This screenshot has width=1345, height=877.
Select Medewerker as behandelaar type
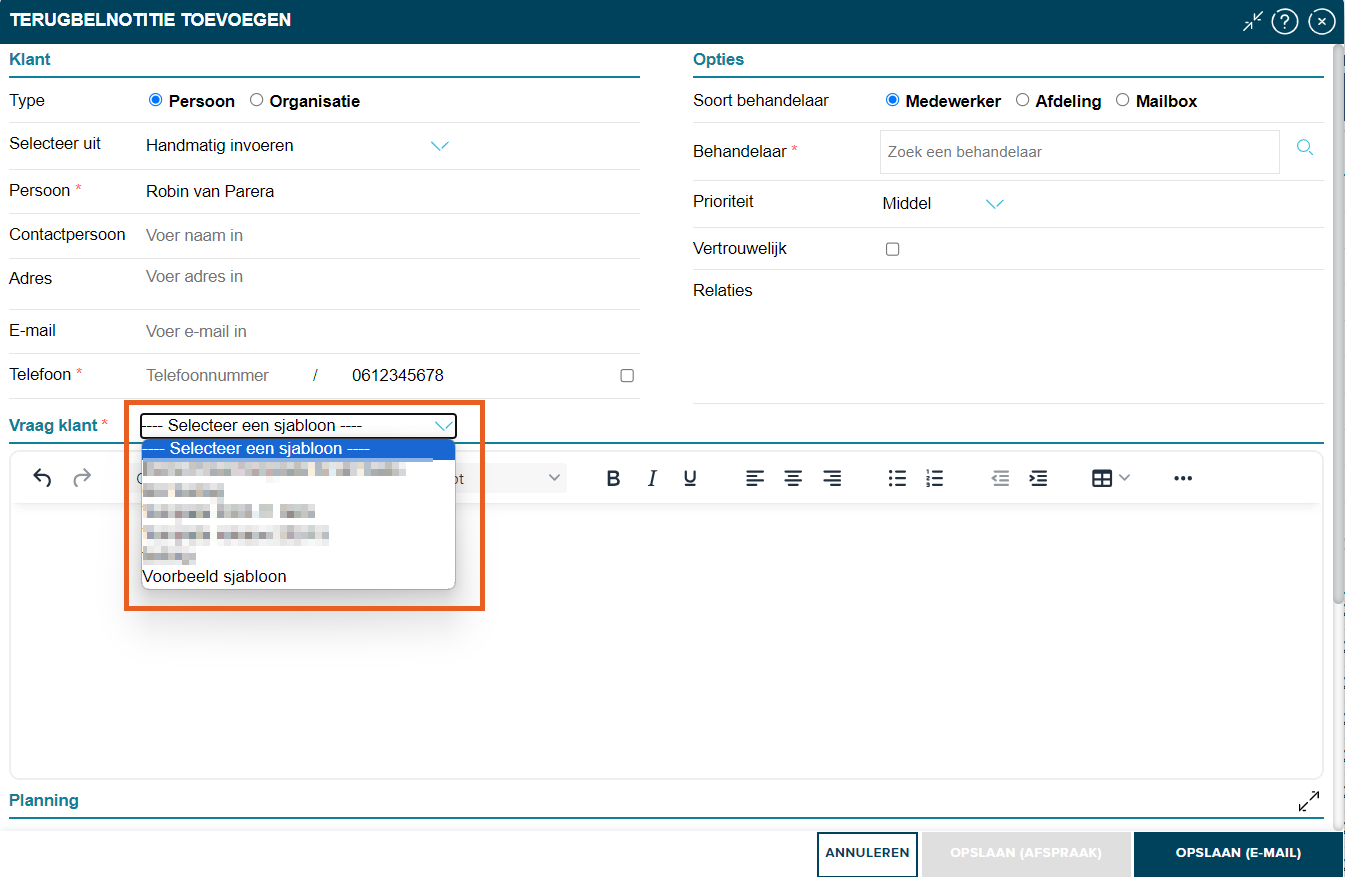click(892, 100)
